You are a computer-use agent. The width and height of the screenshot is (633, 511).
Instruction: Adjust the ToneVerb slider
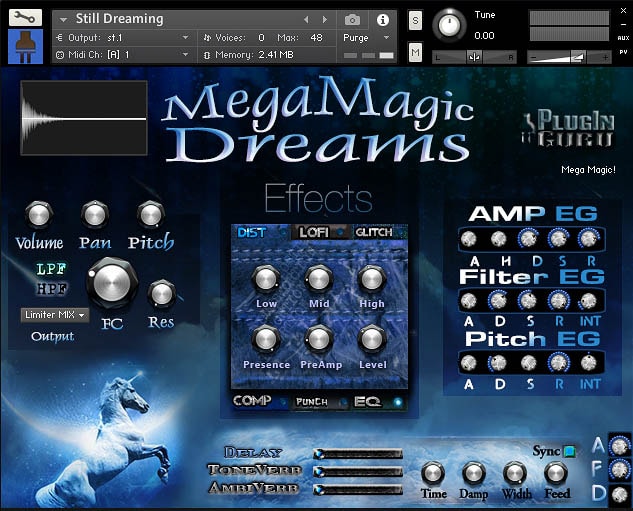click(357, 471)
